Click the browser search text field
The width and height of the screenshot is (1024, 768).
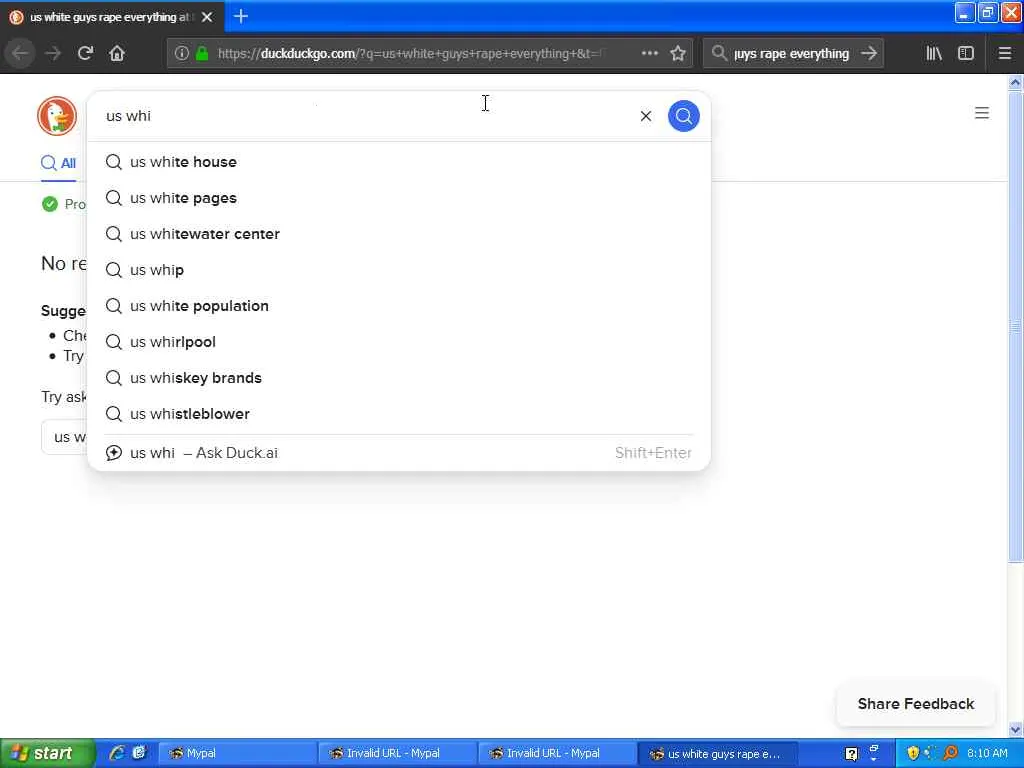pos(791,53)
